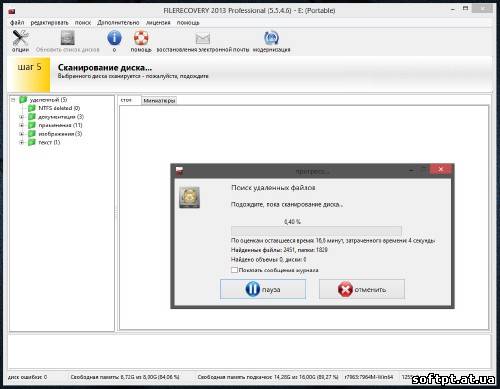Open the файл menu

[x=17, y=23]
